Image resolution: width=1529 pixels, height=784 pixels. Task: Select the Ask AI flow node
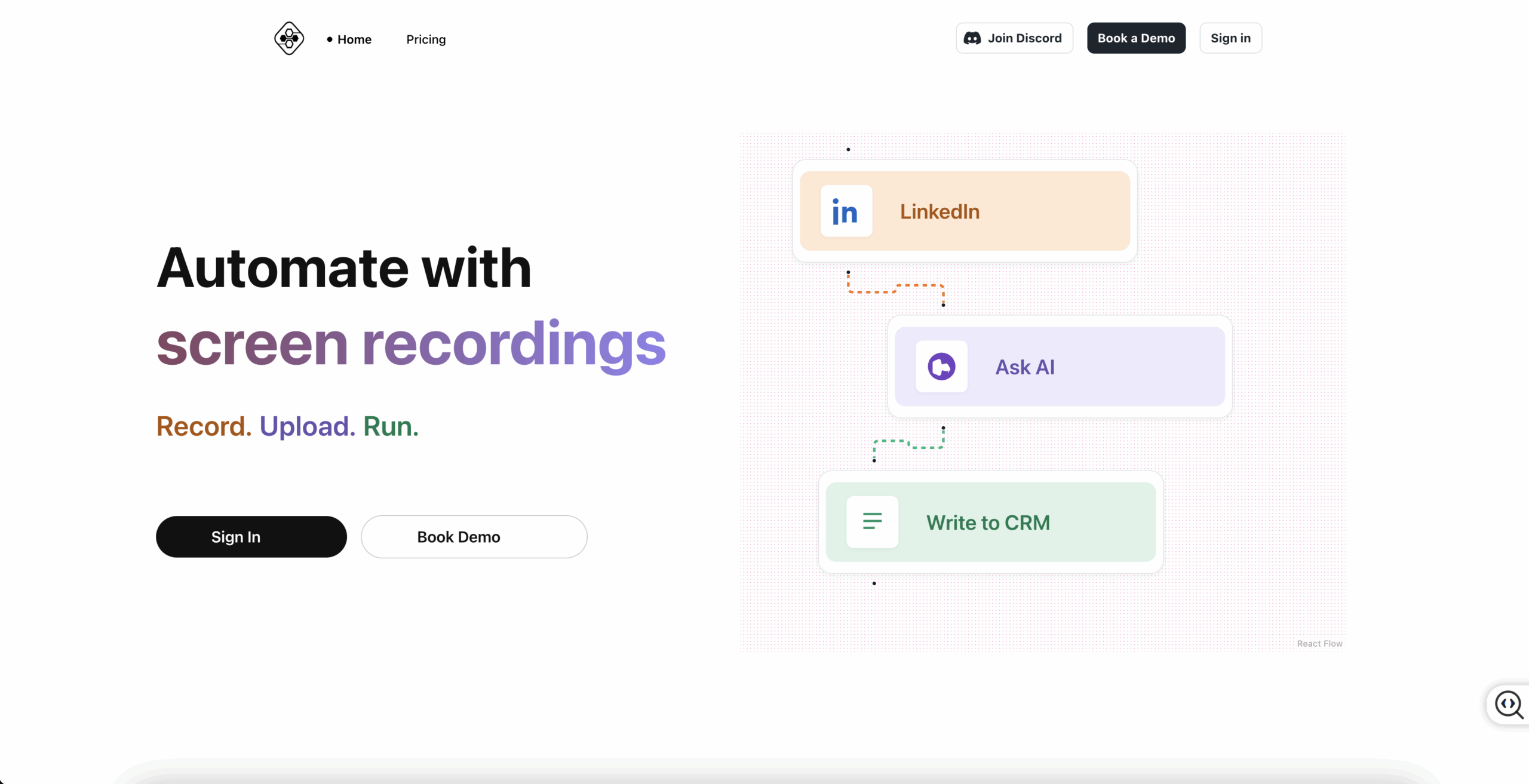point(1060,366)
